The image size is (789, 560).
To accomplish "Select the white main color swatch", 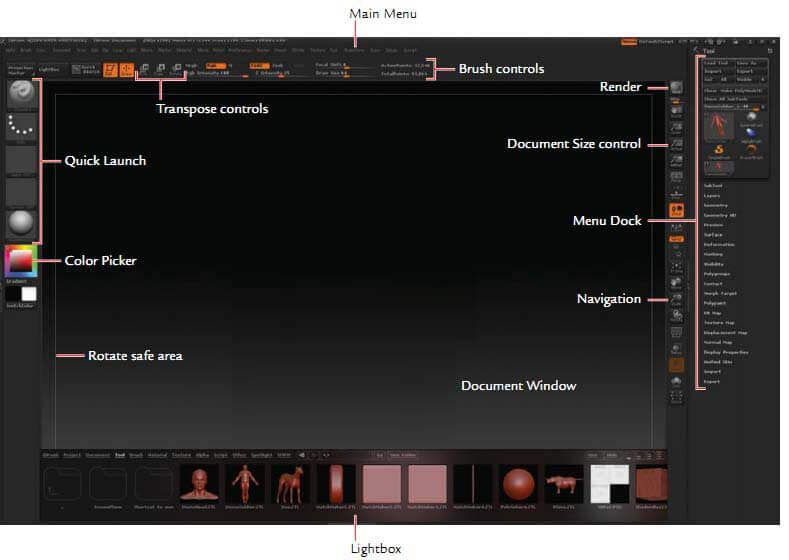I will point(29,294).
